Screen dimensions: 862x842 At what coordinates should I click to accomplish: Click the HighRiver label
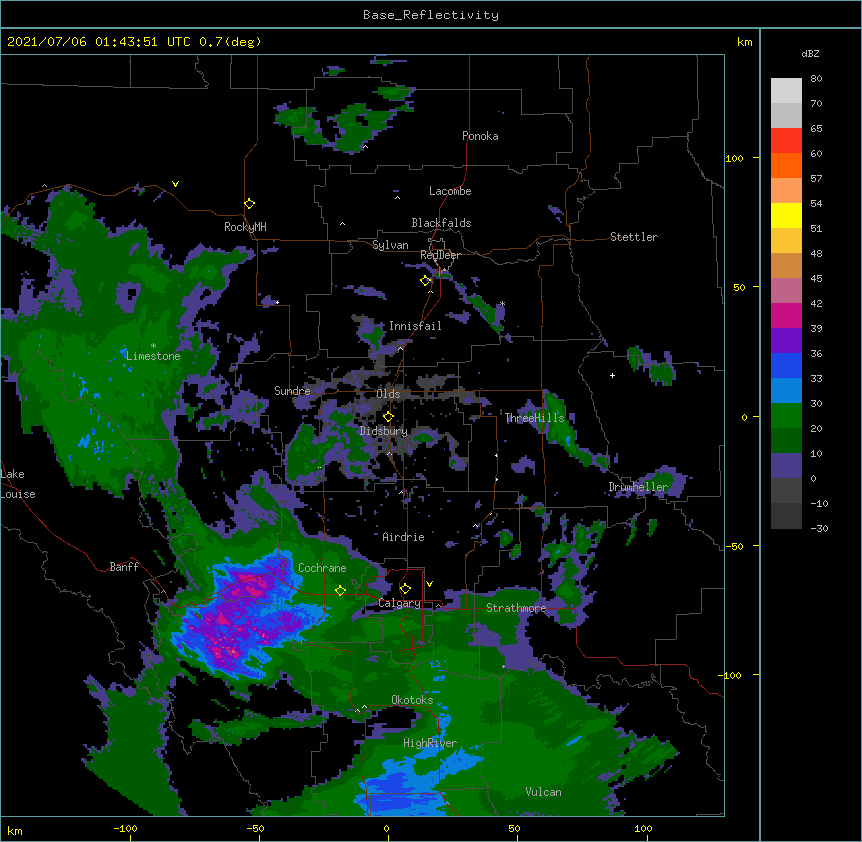(x=430, y=743)
